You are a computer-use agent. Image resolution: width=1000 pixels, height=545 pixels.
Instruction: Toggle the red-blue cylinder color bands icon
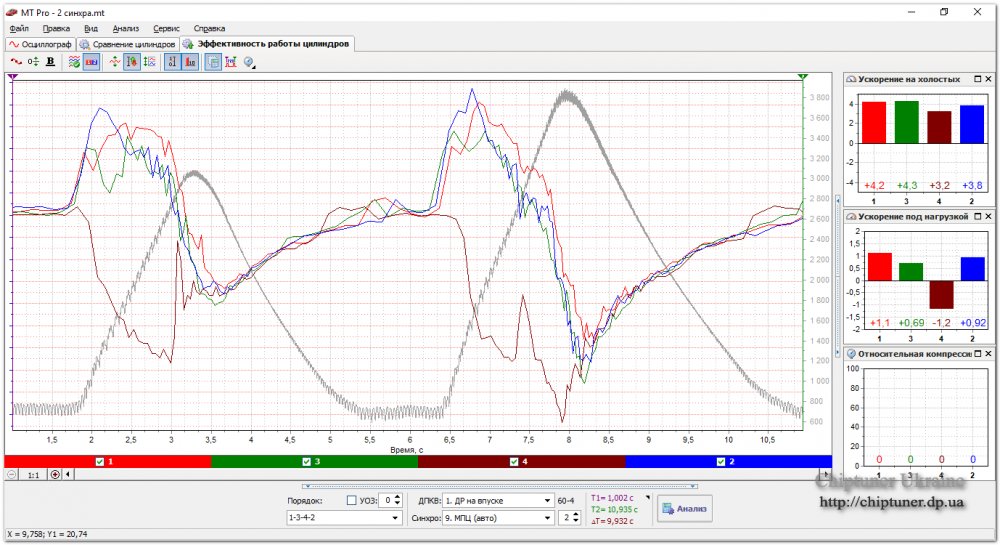[x=91, y=62]
